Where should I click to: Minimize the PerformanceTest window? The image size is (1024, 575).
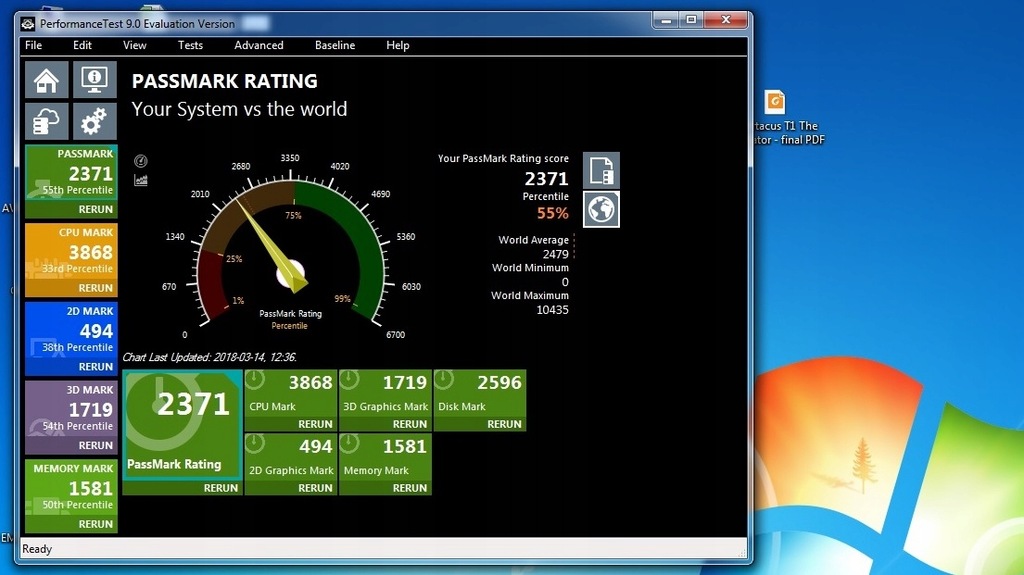point(665,20)
